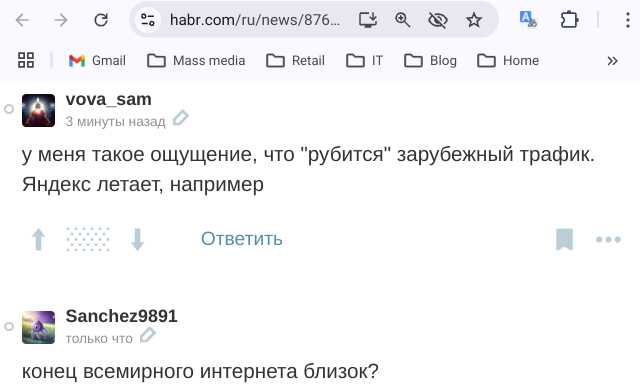Open Google Translate page icon
Viewport: 640px width, 390px height.
point(528,20)
